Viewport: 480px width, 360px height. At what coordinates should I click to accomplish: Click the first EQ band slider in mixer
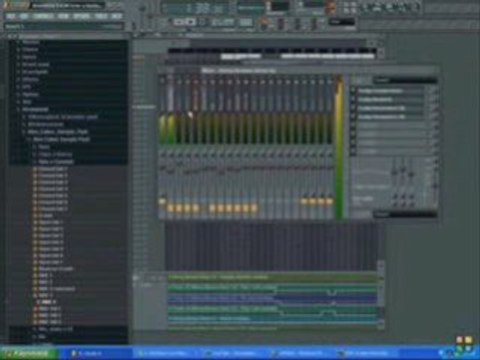395,173
